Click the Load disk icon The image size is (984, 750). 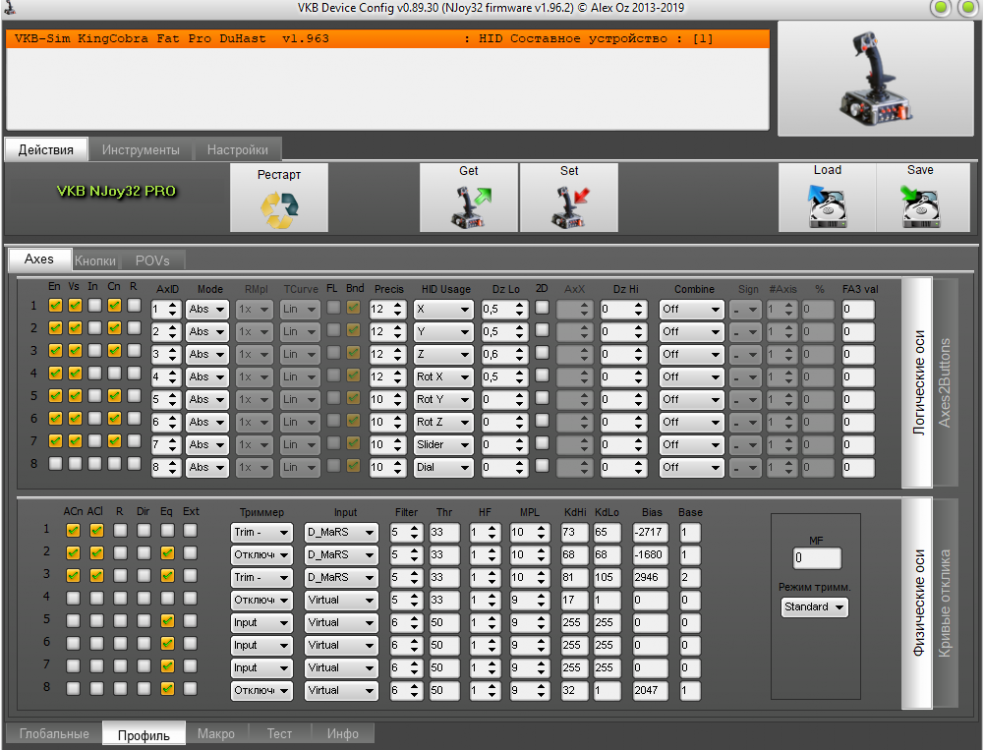point(827,207)
